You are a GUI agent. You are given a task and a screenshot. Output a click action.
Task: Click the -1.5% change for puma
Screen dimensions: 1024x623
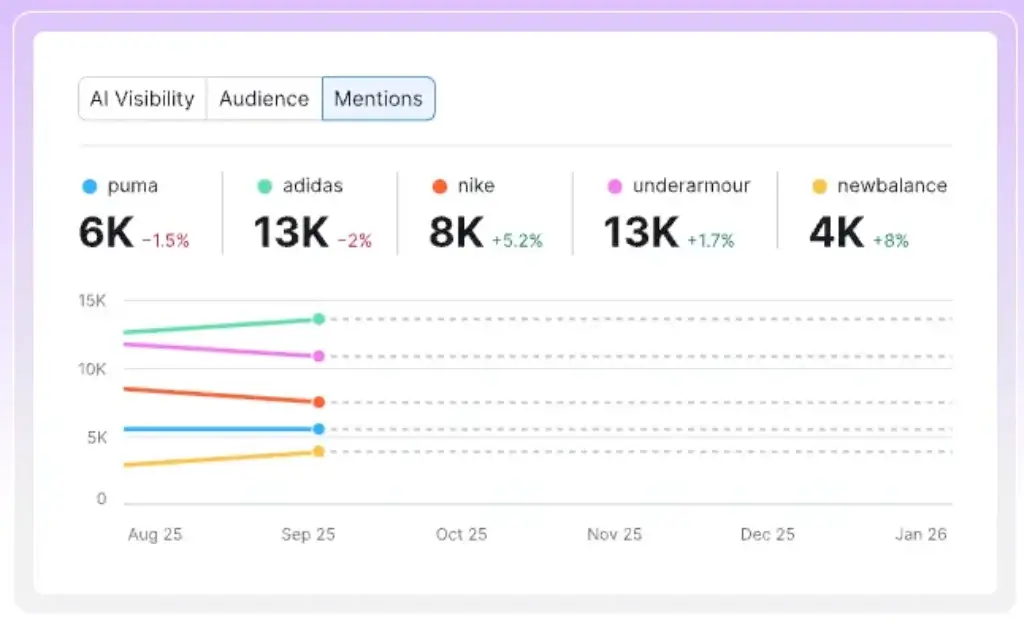(x=166, y=241)
